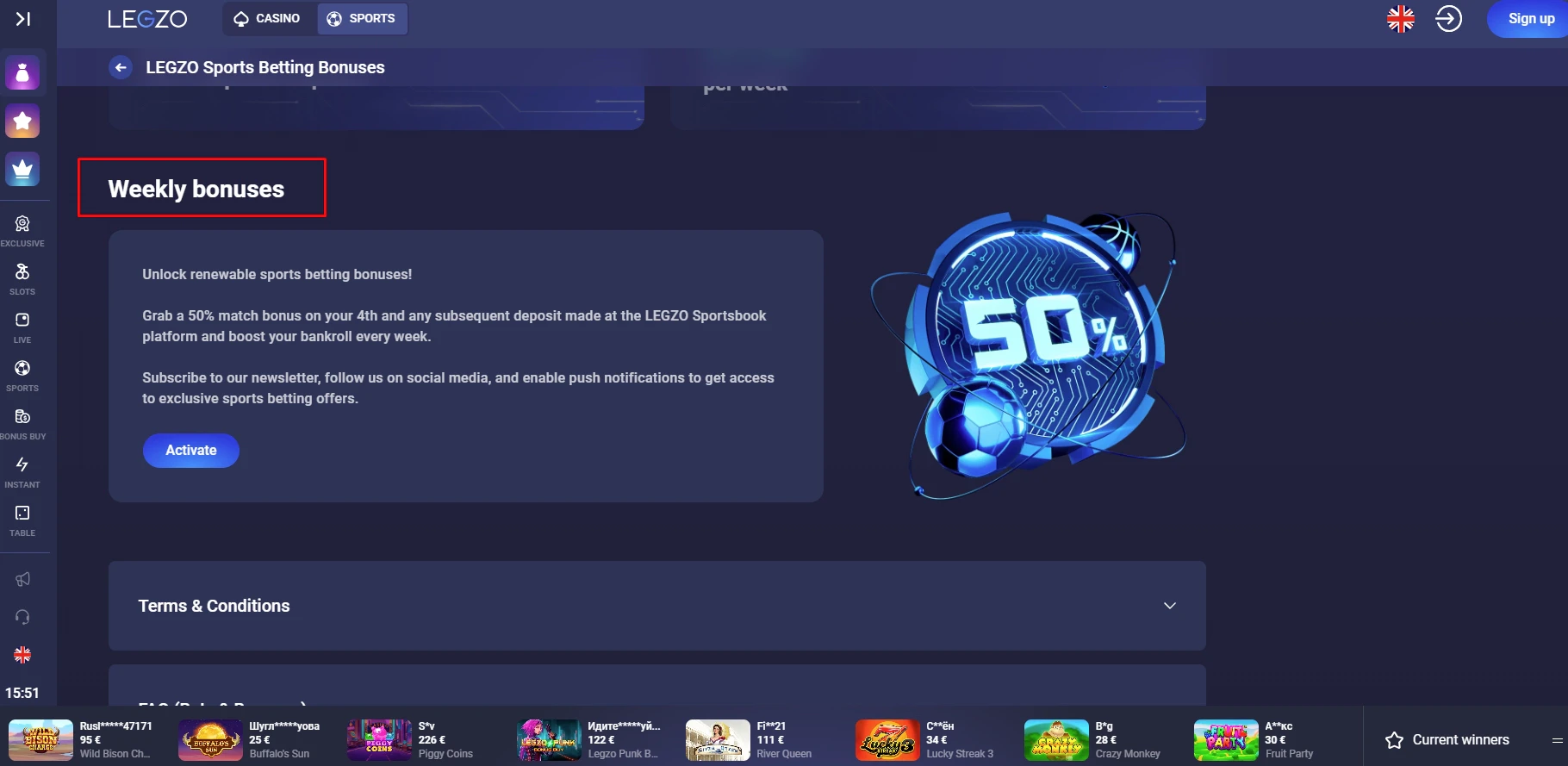Image resolution: width=1568 pixels, height=766 pixels.
Task: Open Exclusive games category
Action: click(x=22, y=231)
